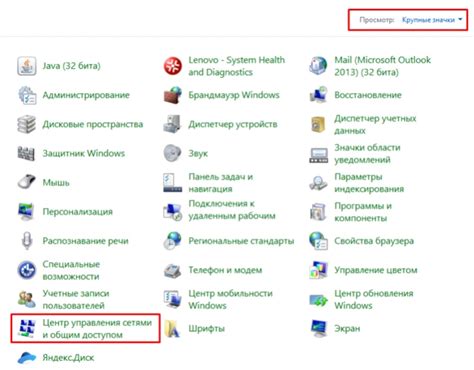This screenshot has width=474, height=370.
Task: Open the Параметры индексирования icon
Action: point(318,183)
